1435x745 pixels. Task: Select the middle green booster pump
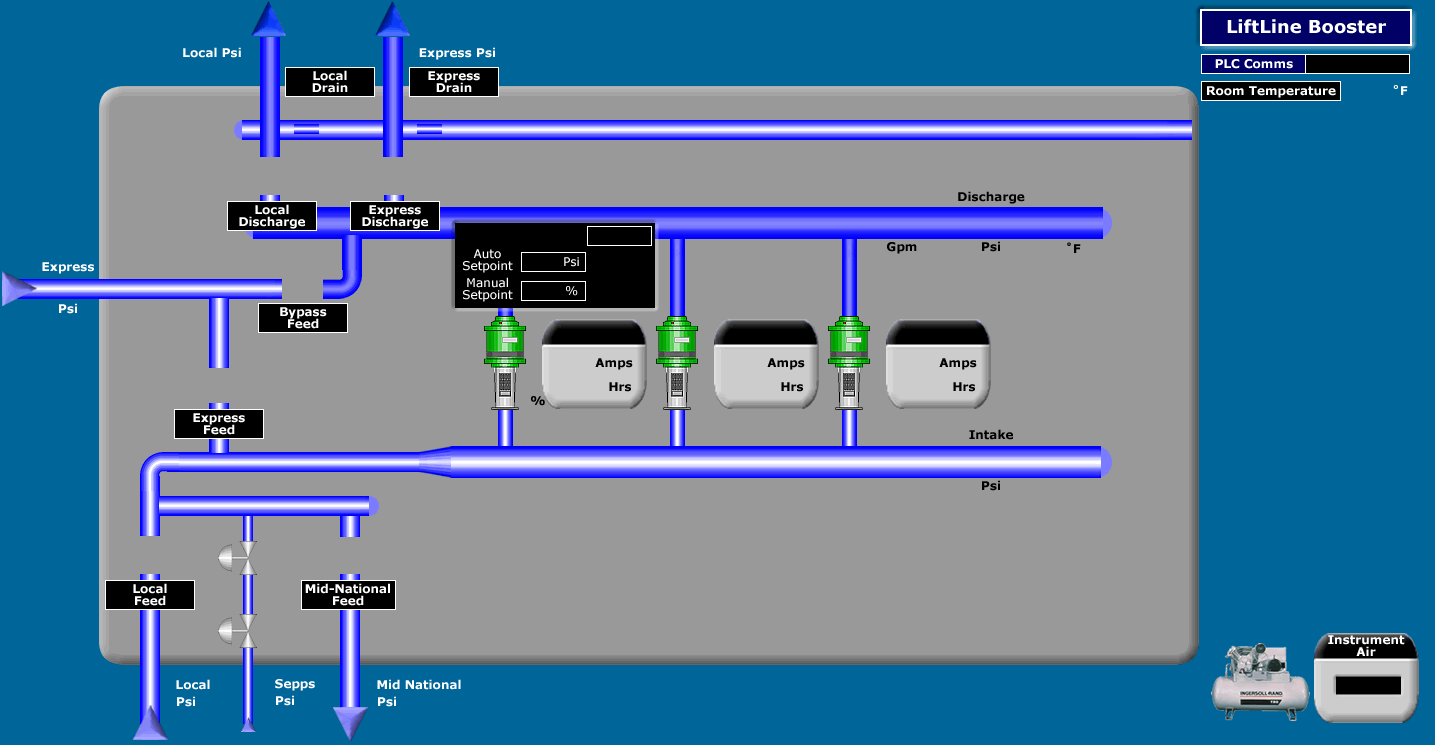click(x=677, y=362)
